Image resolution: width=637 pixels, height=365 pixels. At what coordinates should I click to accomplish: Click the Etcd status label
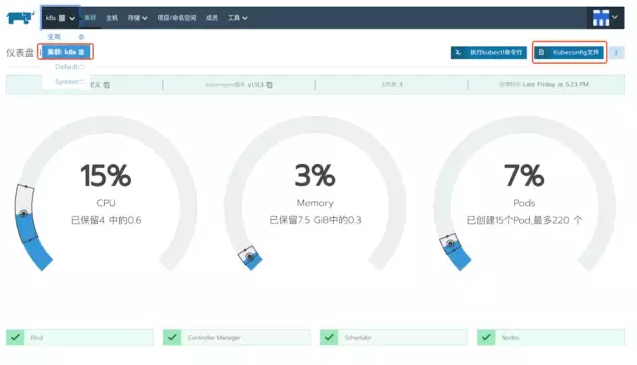pyautogui.click(x=37, y=337)
